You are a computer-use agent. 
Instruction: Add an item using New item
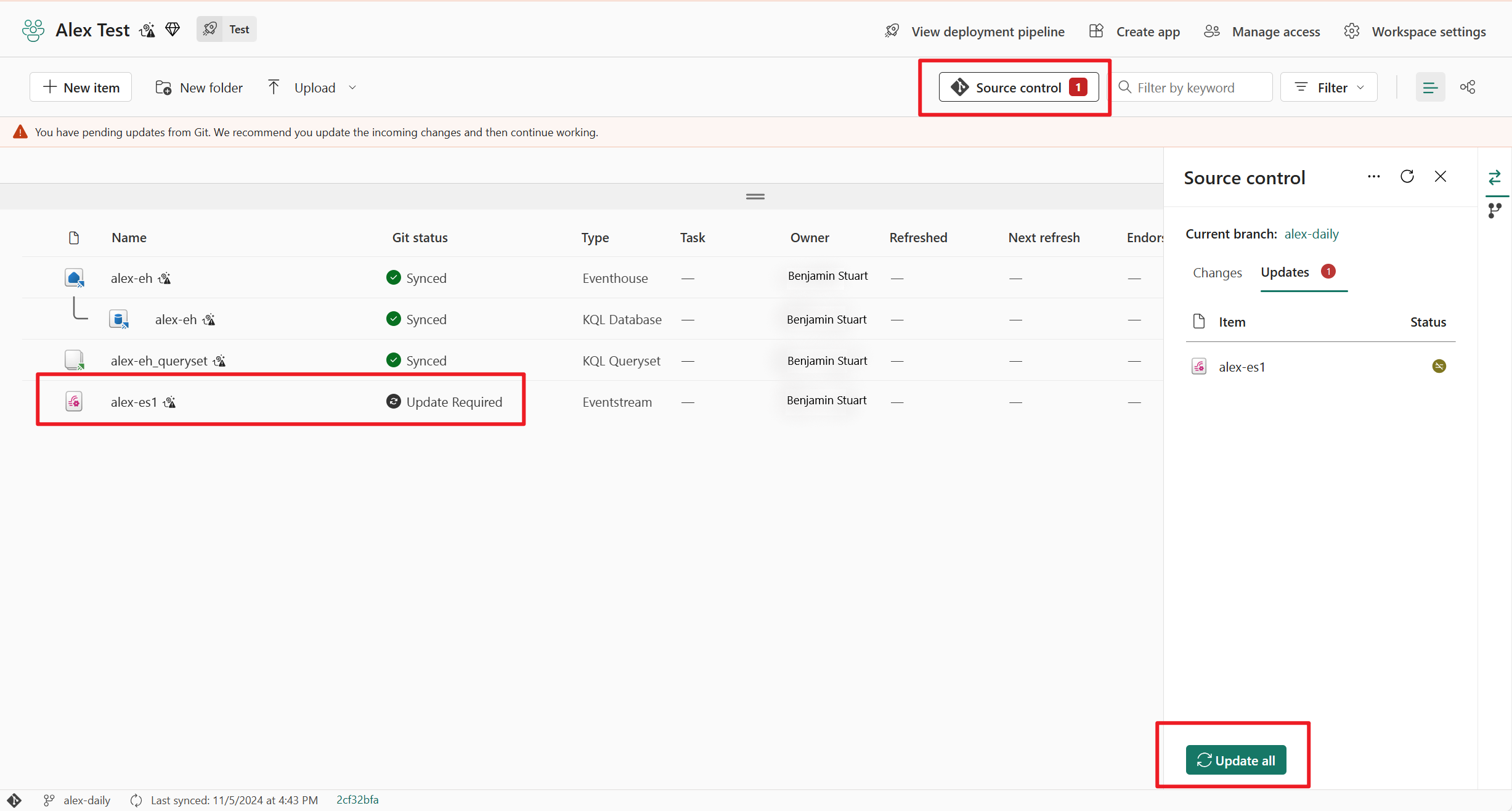pos(81,87)
